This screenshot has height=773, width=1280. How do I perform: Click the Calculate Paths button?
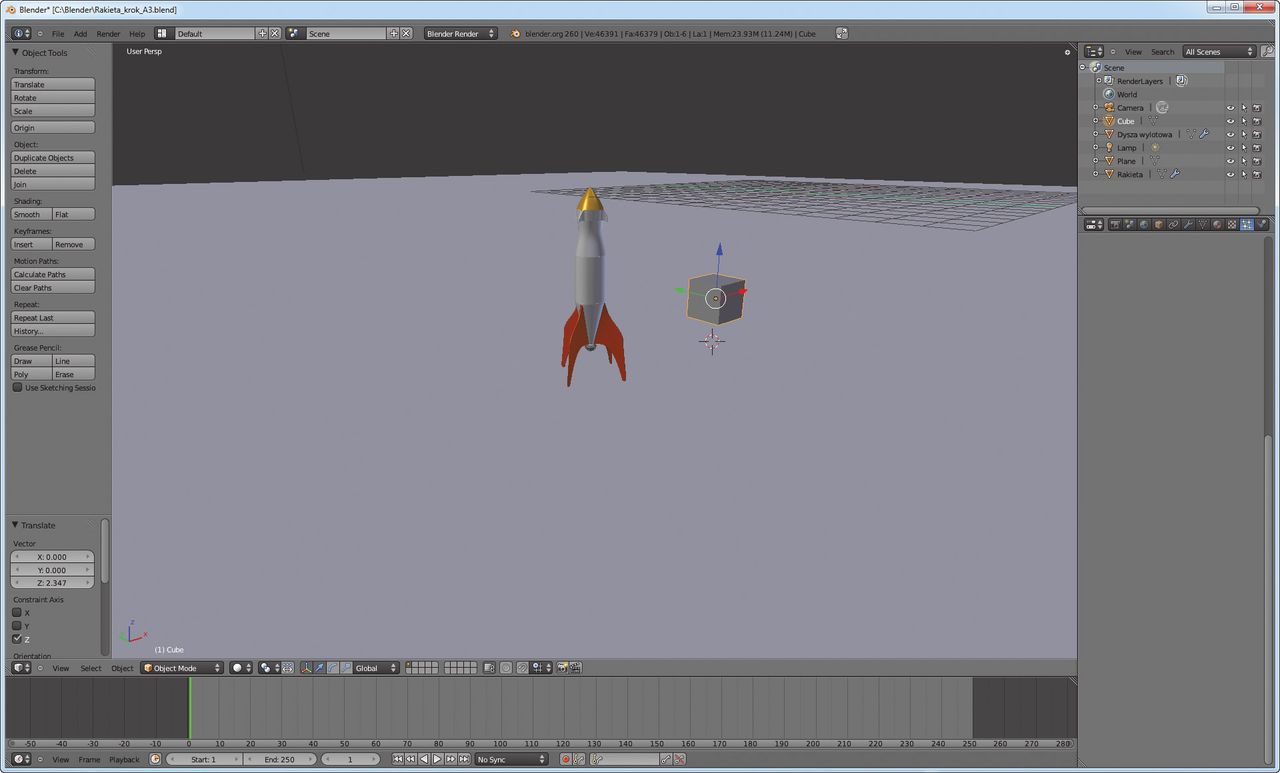53,274
